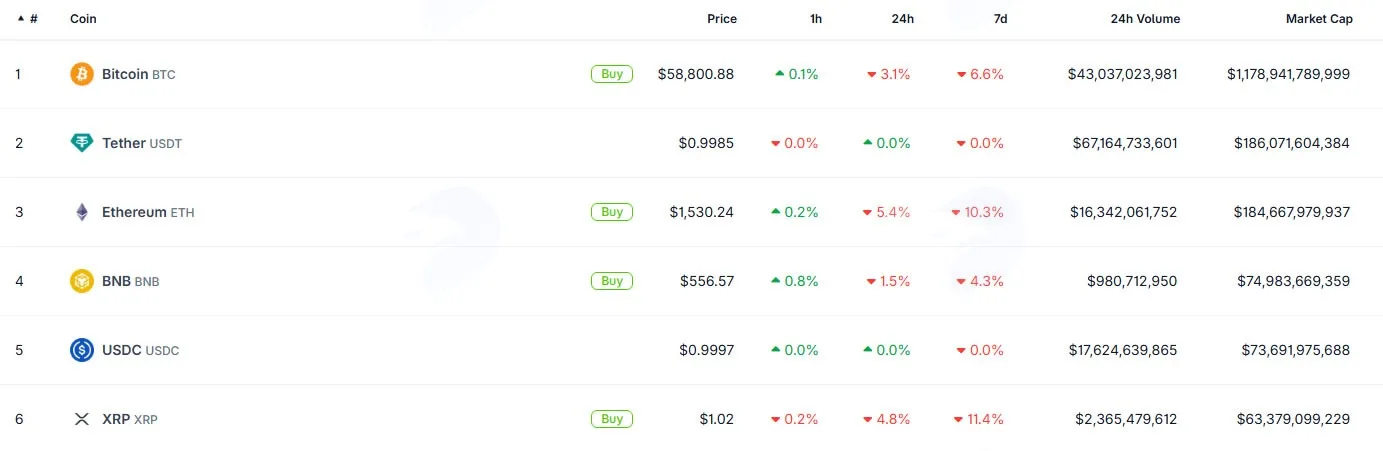Click Buy button for XRP
Screen dimensions: 1383x451
[612, 419]
